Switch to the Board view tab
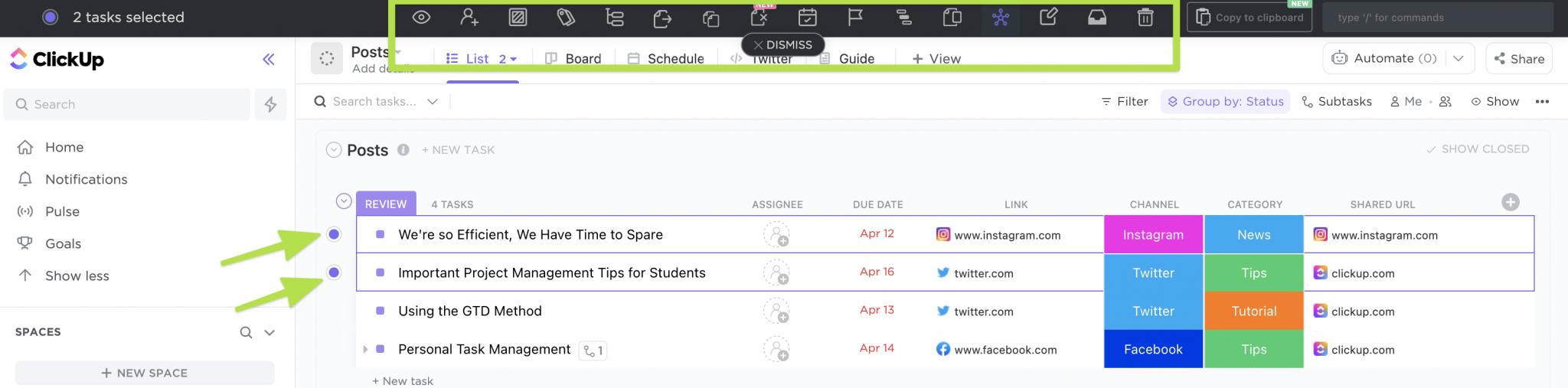 click(573, 59)
